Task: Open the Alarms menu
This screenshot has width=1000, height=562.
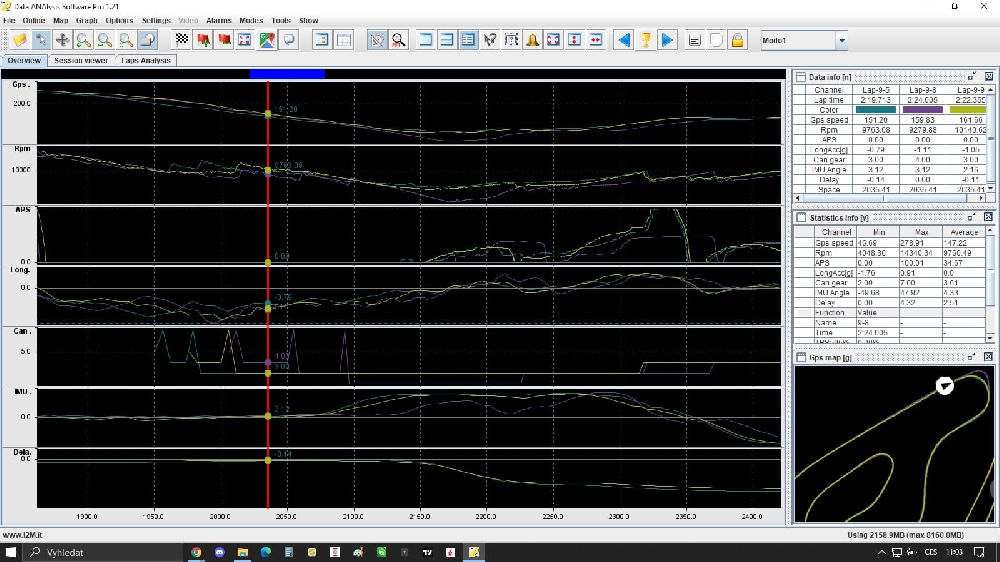Action: (x=218, y=20)
